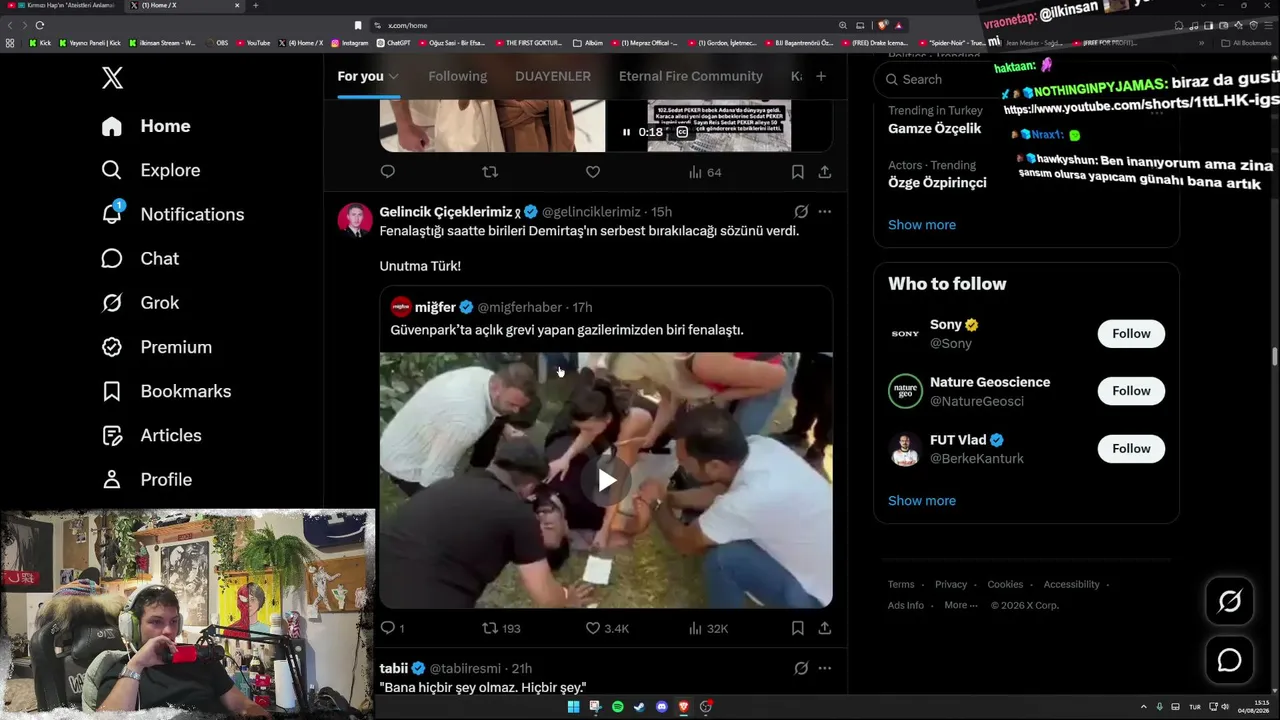Reply to the post with 64 views
Screen dimensions: 1280x720
(388, 172)
